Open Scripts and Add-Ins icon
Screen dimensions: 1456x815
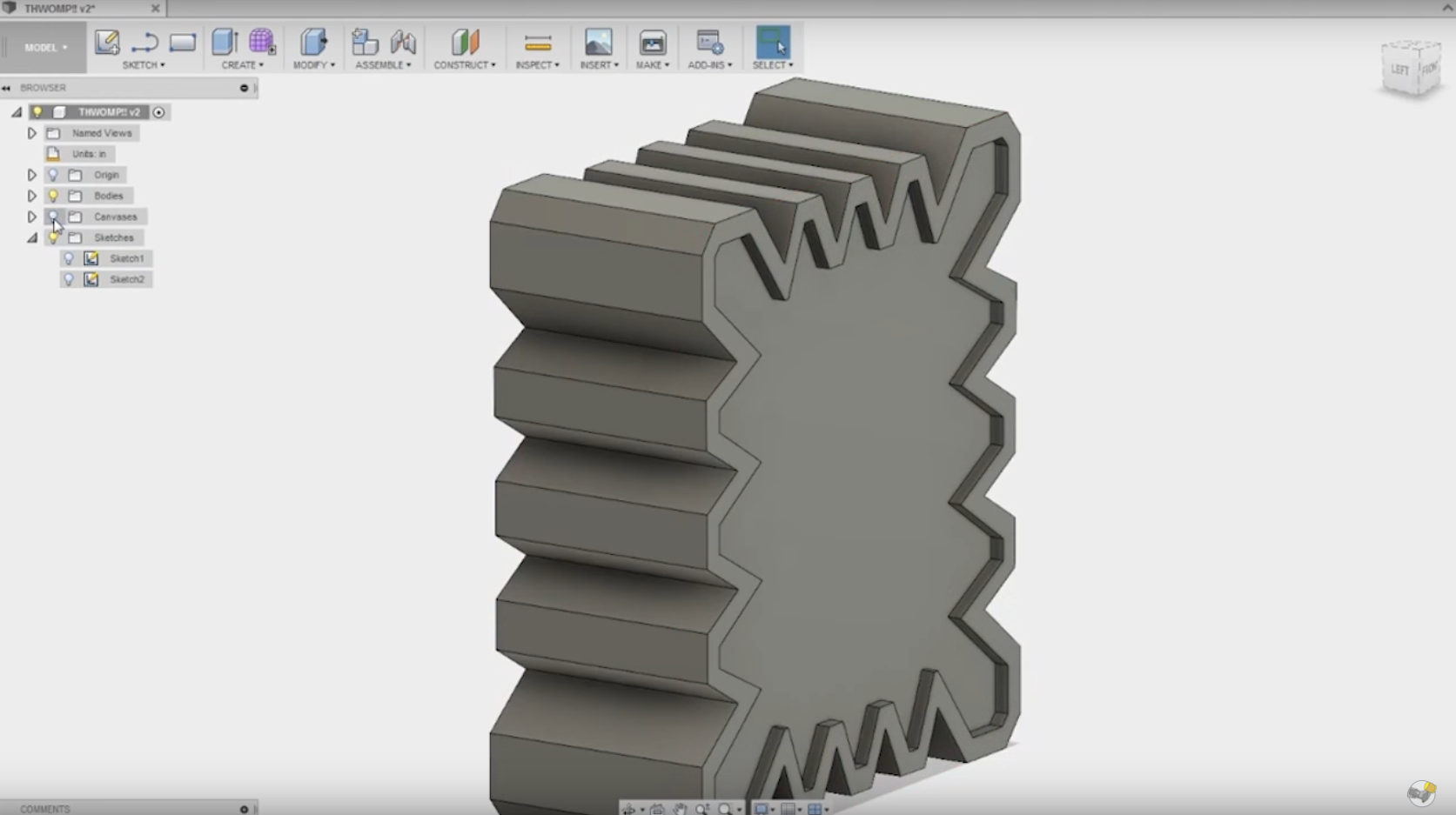tap(710, 42)
